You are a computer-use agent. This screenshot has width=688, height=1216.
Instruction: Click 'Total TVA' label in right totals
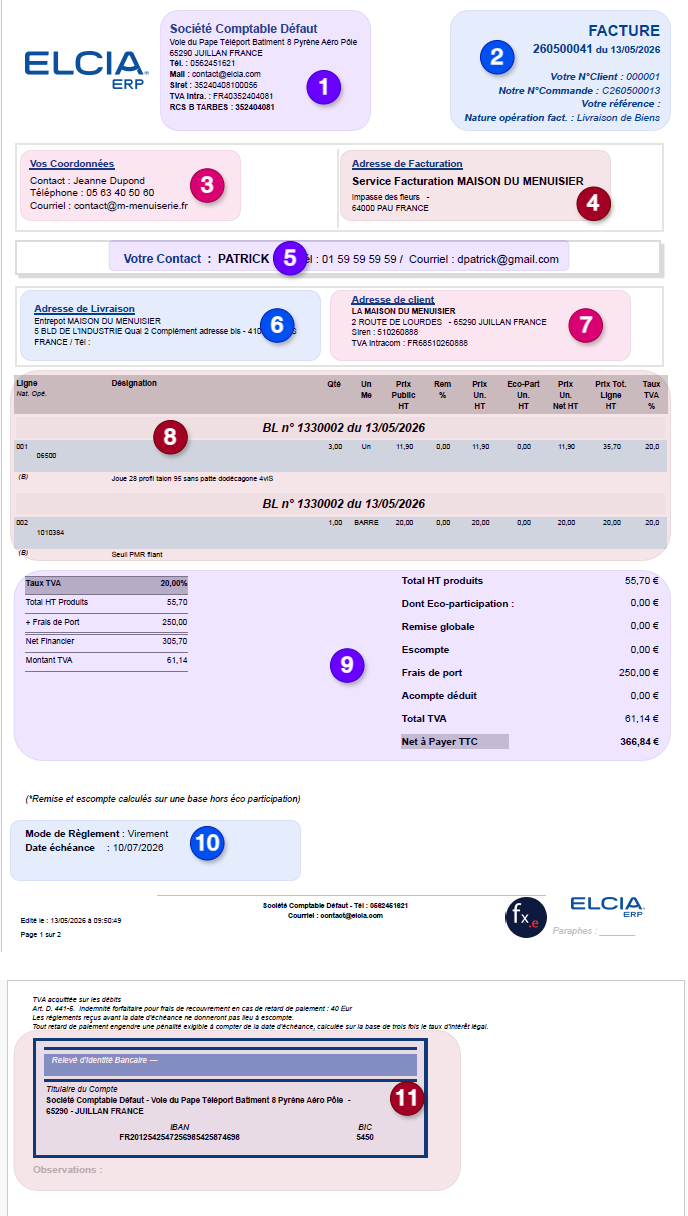(x=424, y=718)
